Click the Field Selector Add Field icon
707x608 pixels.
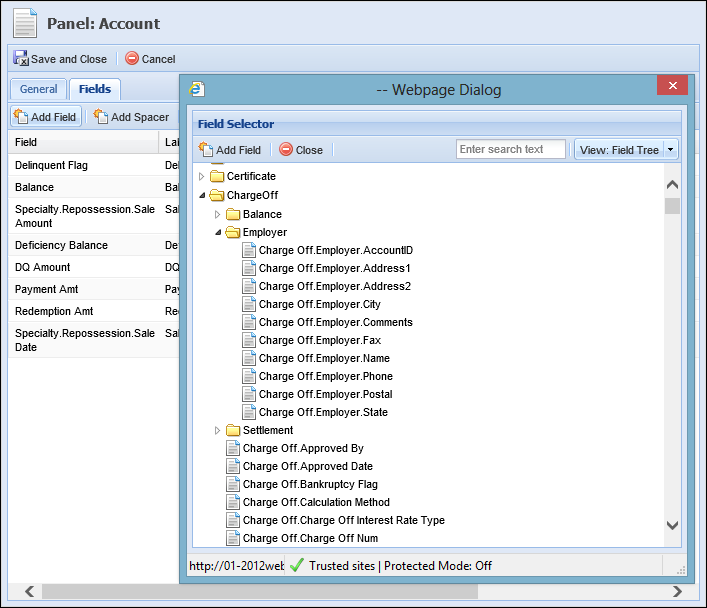206,149
